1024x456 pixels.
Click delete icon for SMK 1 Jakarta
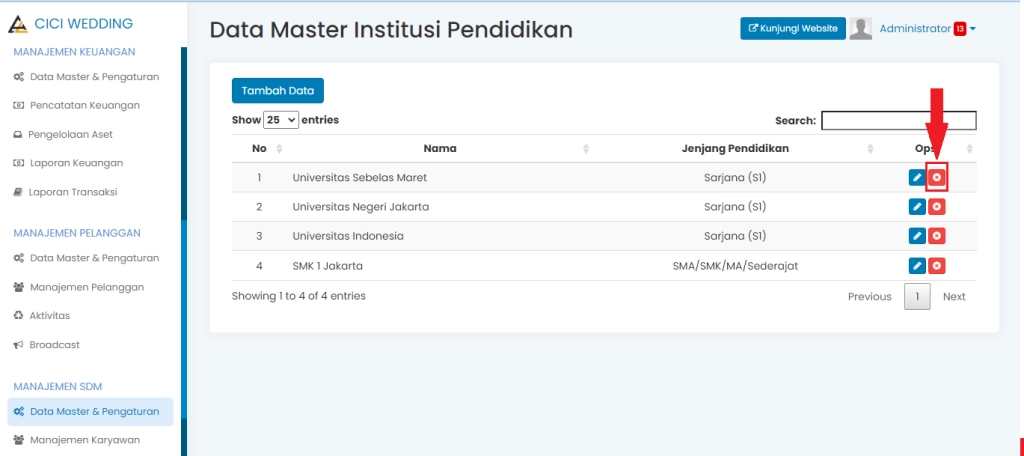937,266
